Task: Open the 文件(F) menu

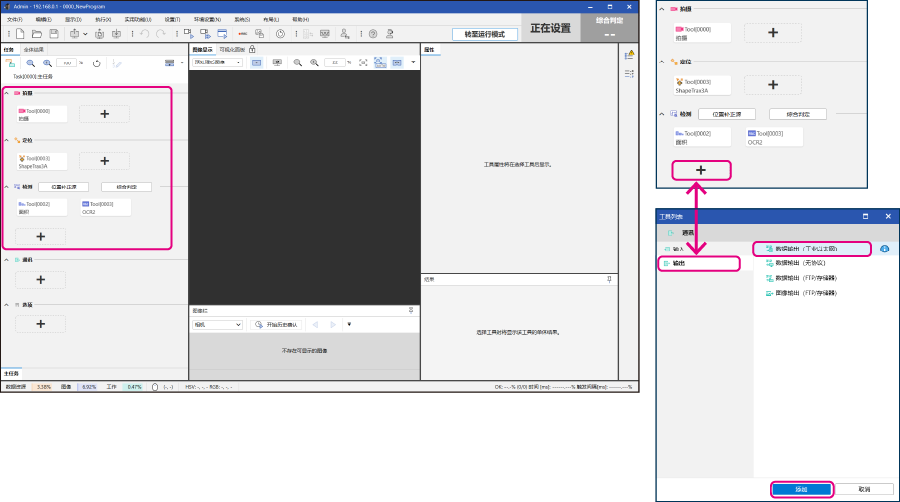Action: [x=14, y=19]
